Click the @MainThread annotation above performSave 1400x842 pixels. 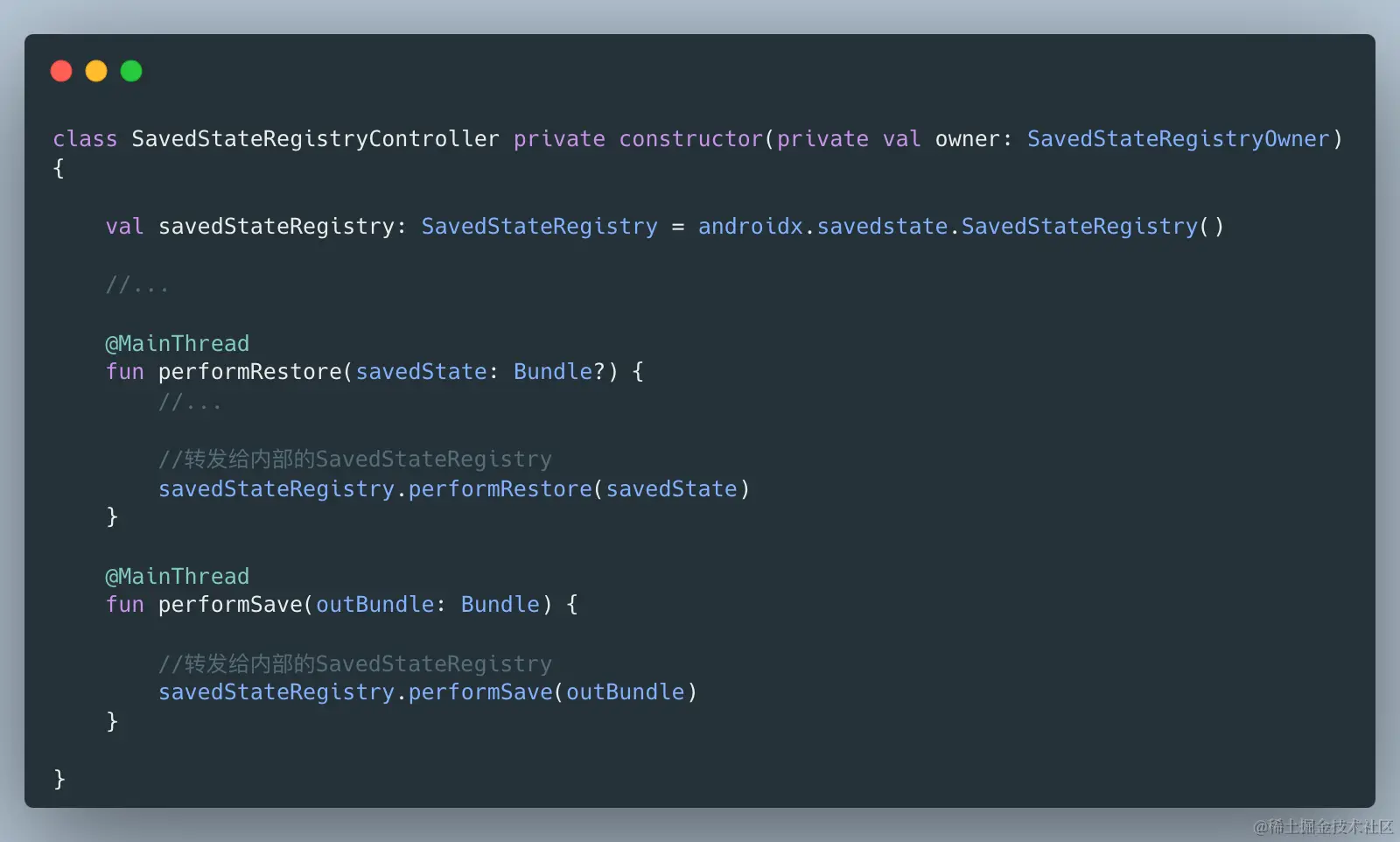pyautogui.click(x=178, y=576)
